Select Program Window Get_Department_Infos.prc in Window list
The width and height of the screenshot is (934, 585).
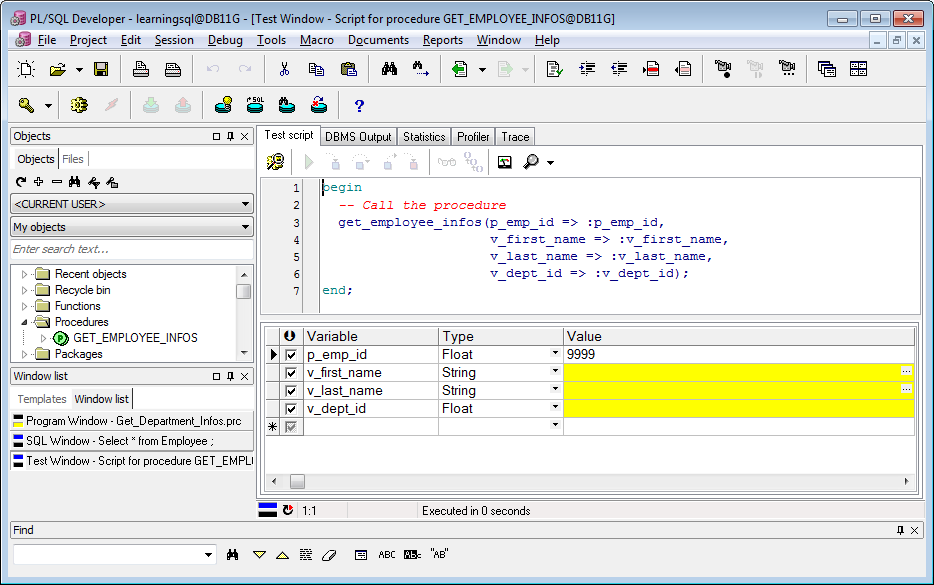pos(132,421)
